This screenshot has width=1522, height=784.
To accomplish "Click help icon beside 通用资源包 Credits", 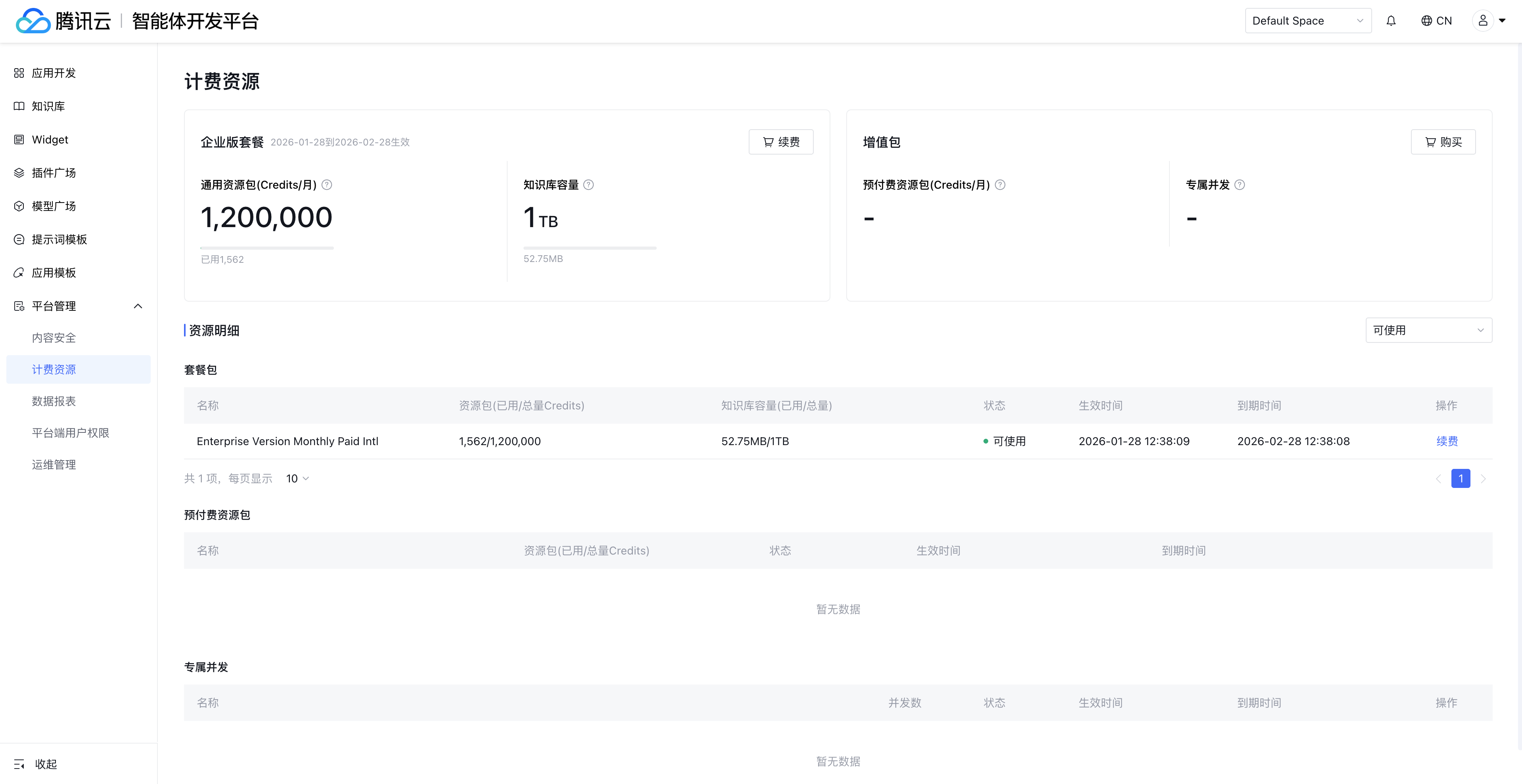I will click(327, 185).
